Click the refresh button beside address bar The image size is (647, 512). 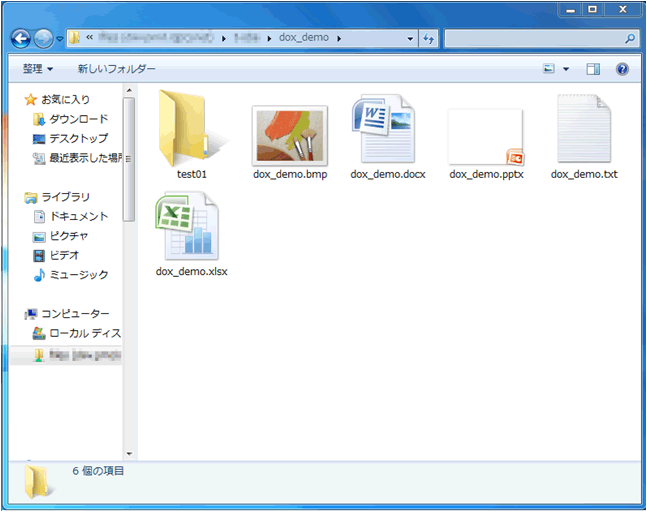(428, 39)
